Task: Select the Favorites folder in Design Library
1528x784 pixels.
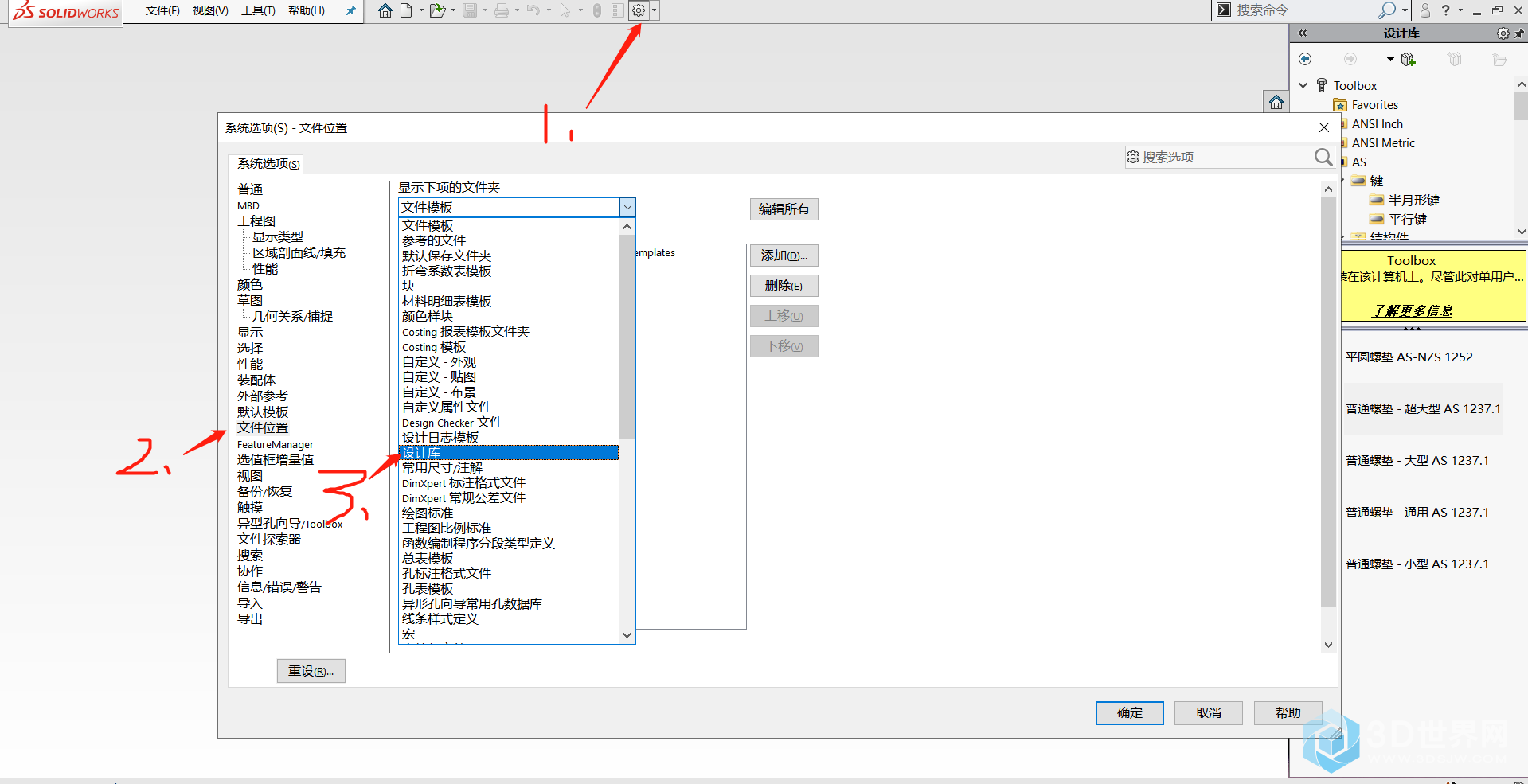Action: click(x=1374, y=105)
